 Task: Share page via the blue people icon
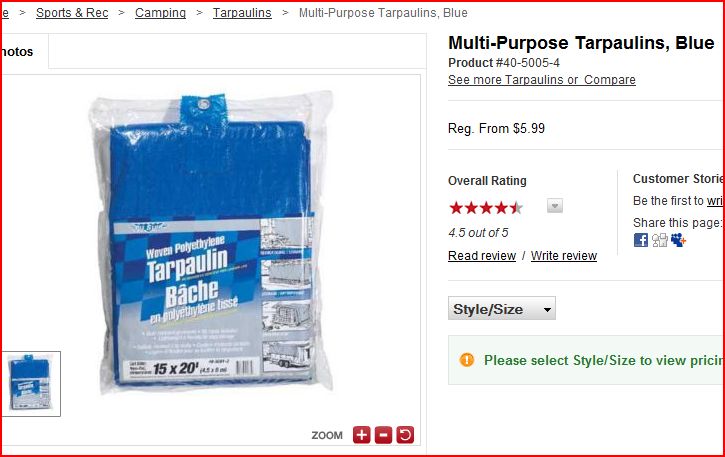[x=678, y=240]
